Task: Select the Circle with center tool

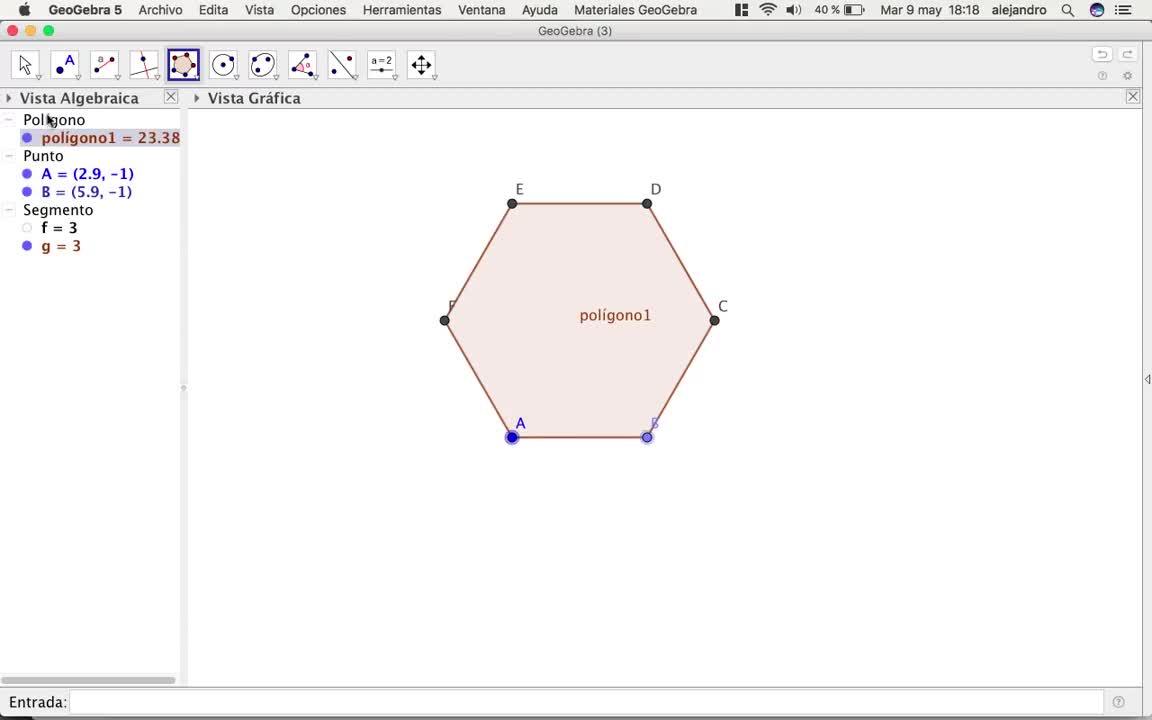Action: [x=223, y=65]
